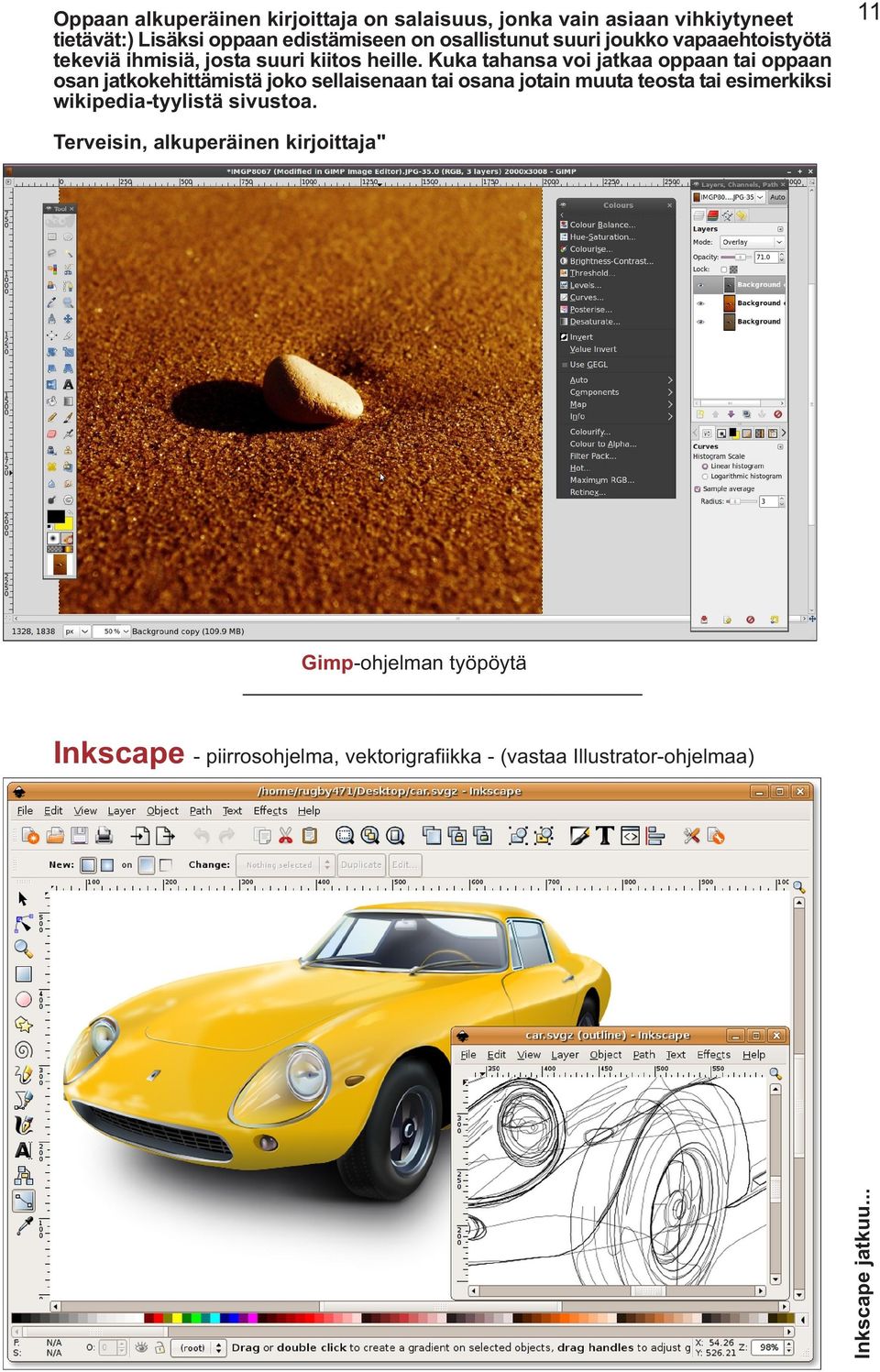Viewport: 880px width, 1372px height.
Task: Open the 50% zoom dropdown in GIMP
Action: pos(114,631)
